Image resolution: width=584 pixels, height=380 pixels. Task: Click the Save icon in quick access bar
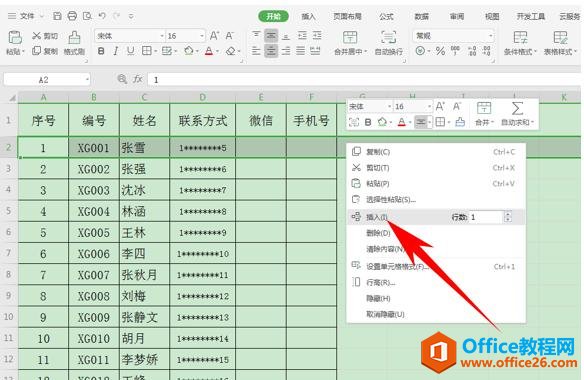(x=57, y=16)
